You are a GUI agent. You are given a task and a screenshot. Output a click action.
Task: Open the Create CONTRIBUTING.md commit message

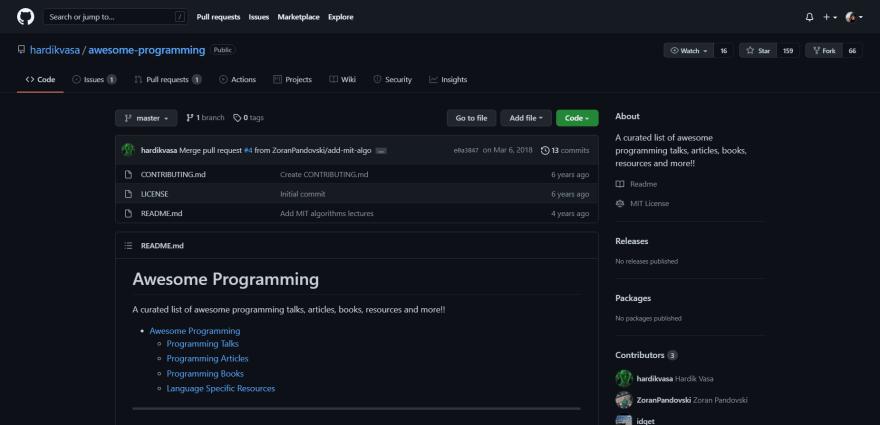pos(324,175)
